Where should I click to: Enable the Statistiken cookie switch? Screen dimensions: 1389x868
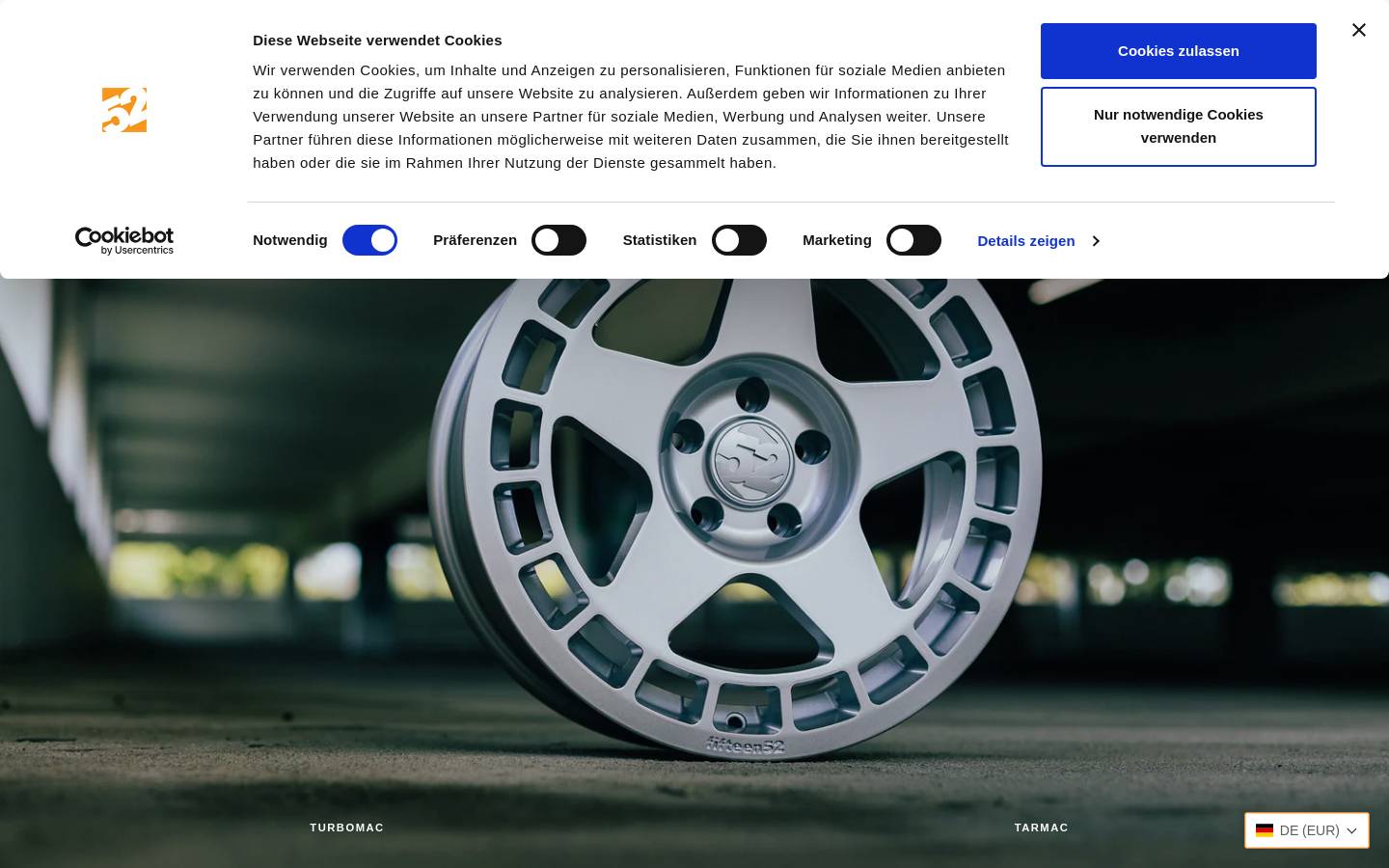739,240
